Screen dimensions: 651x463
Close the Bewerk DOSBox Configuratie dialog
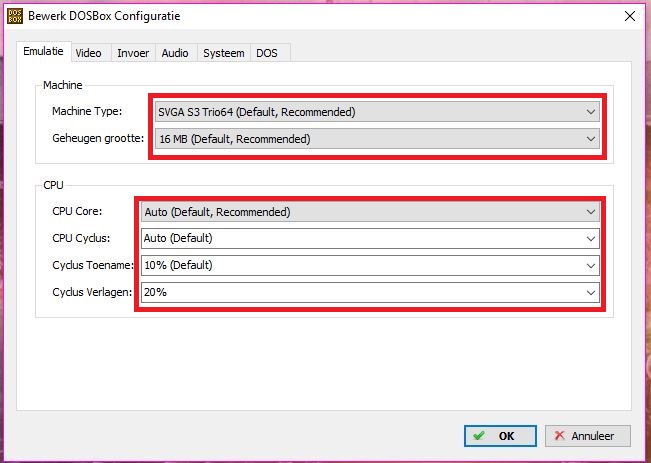(x=629, y=16)
